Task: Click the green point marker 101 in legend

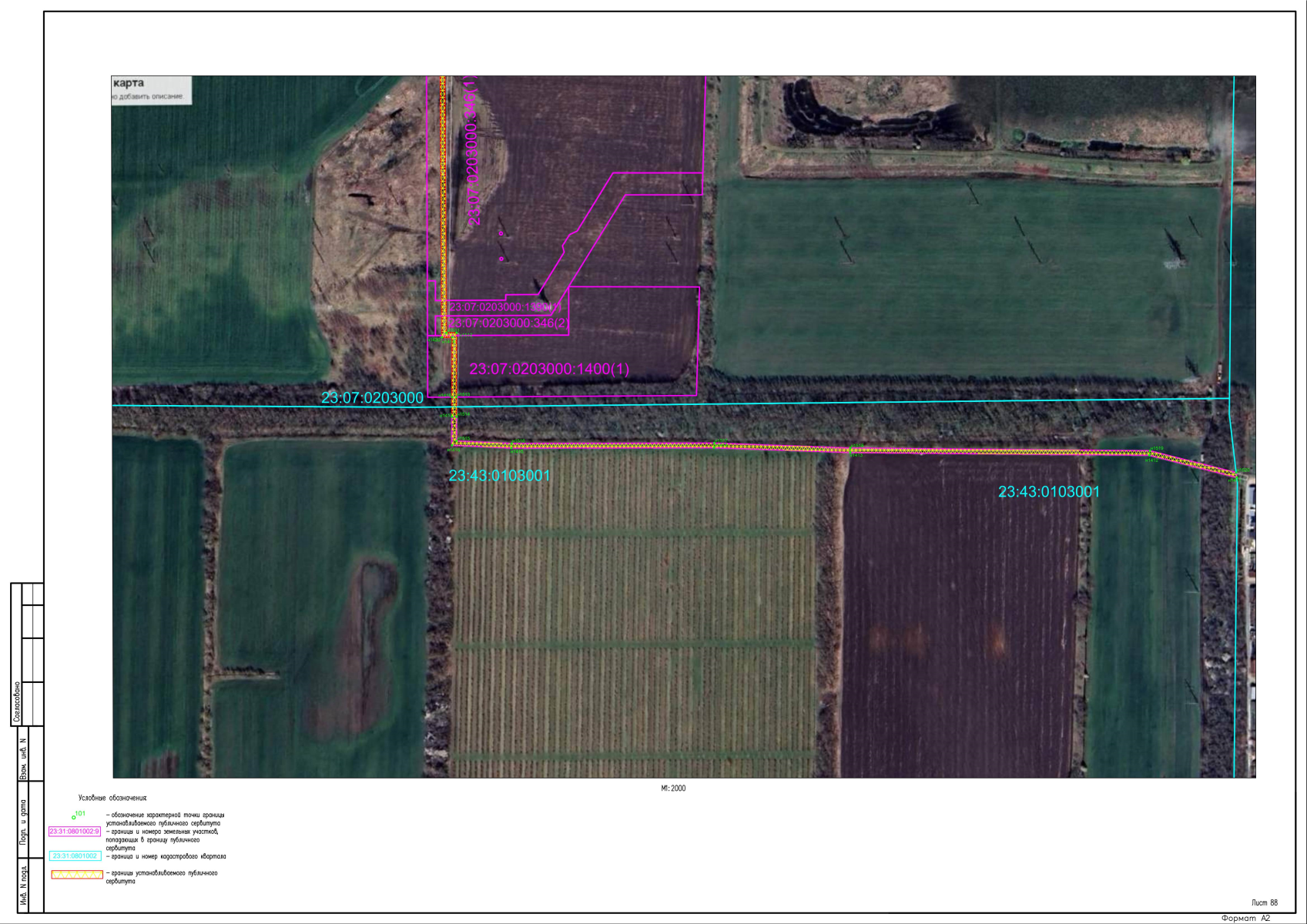Action: (x=75, y=816)
